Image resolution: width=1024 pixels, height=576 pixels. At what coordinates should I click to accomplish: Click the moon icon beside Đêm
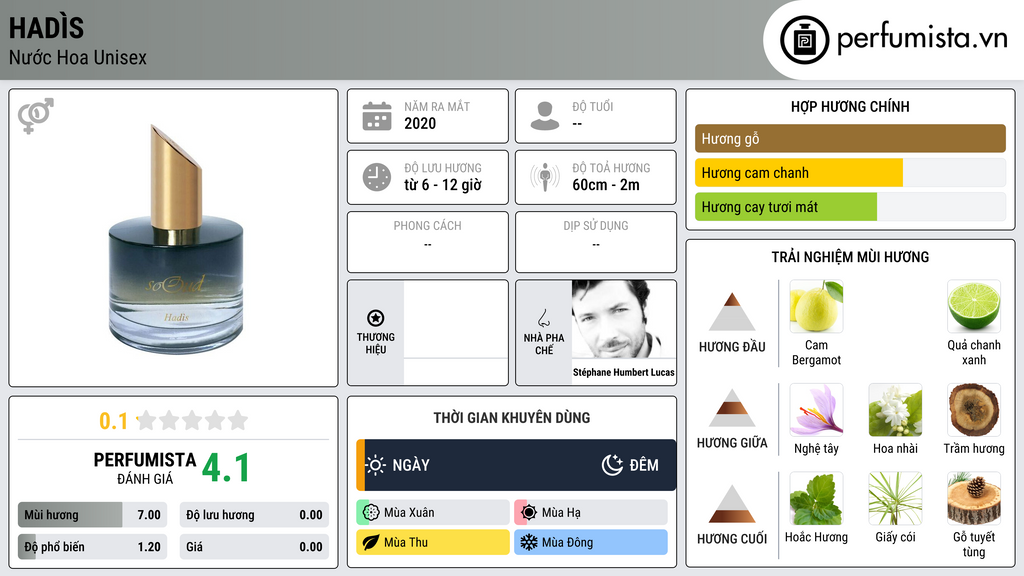pos(612,465)
